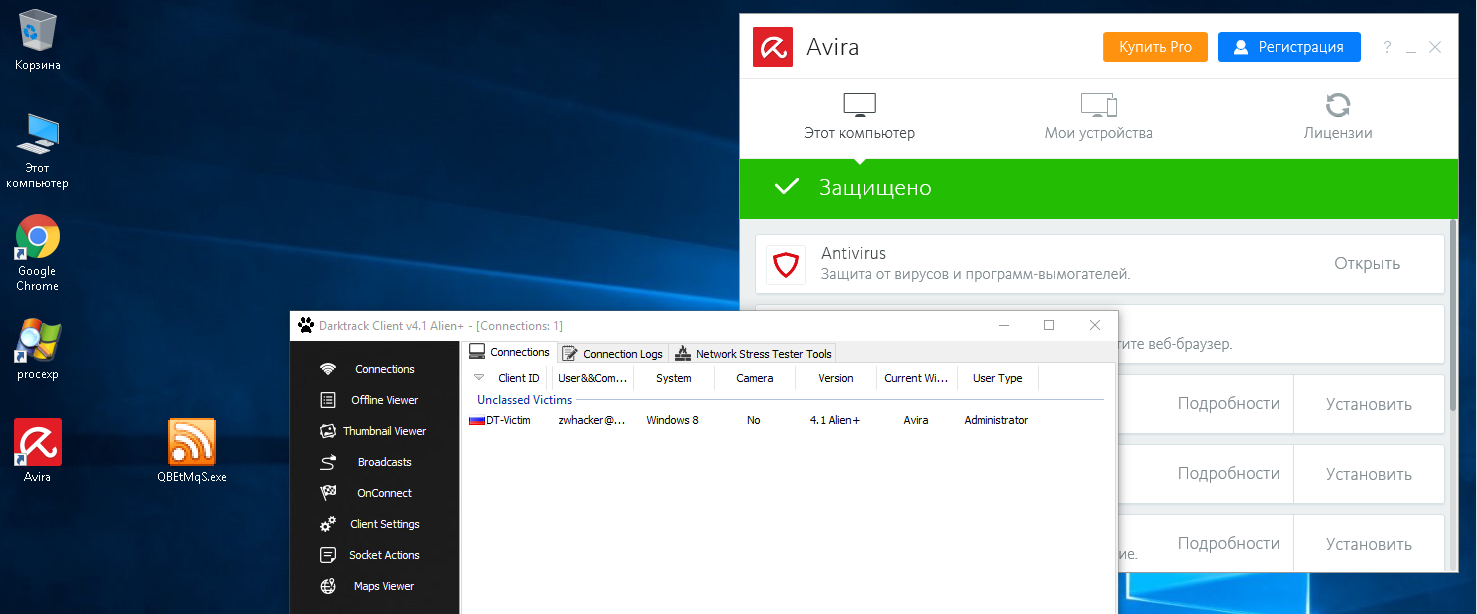This screenshot has width=1477, height=614.
Task: Sort by Client ID column header
Action: (x=518, y=378)
